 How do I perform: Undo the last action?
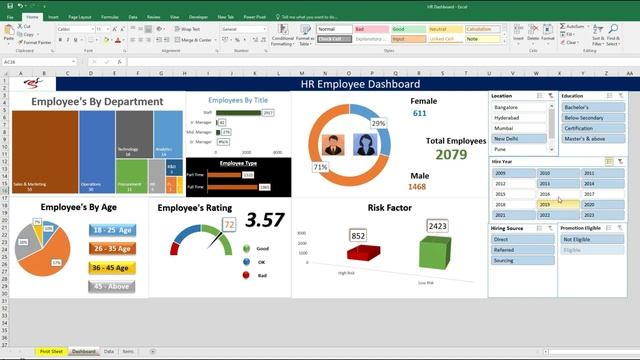click(20, 6)
